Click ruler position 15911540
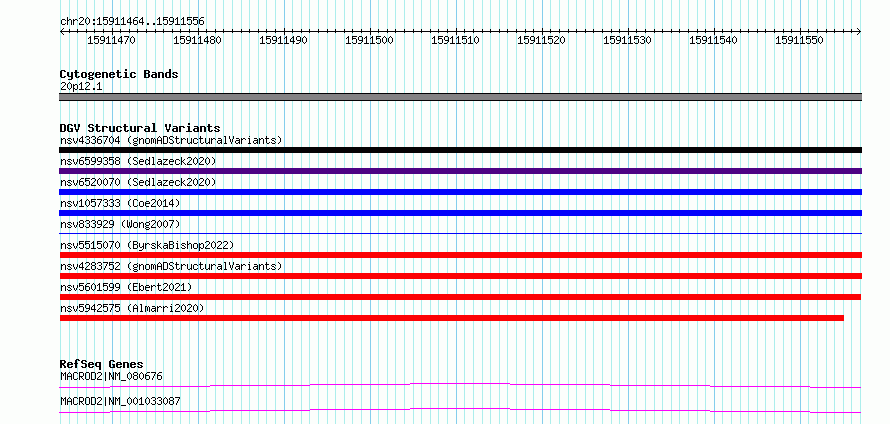Screen dimensions: 890x424 click(x=713, y=40)
